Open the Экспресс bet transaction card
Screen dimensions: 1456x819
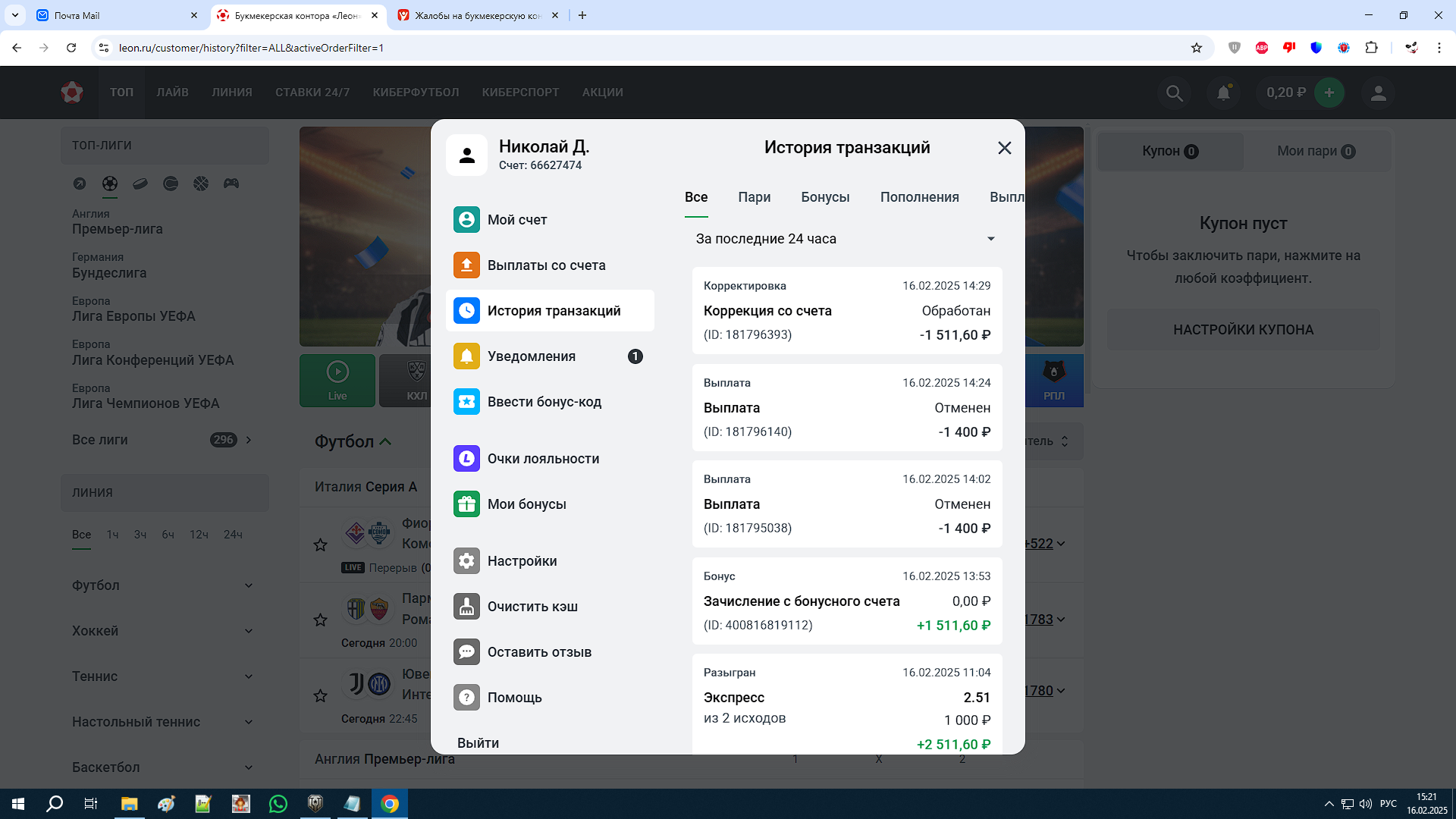tap(847, 704)
